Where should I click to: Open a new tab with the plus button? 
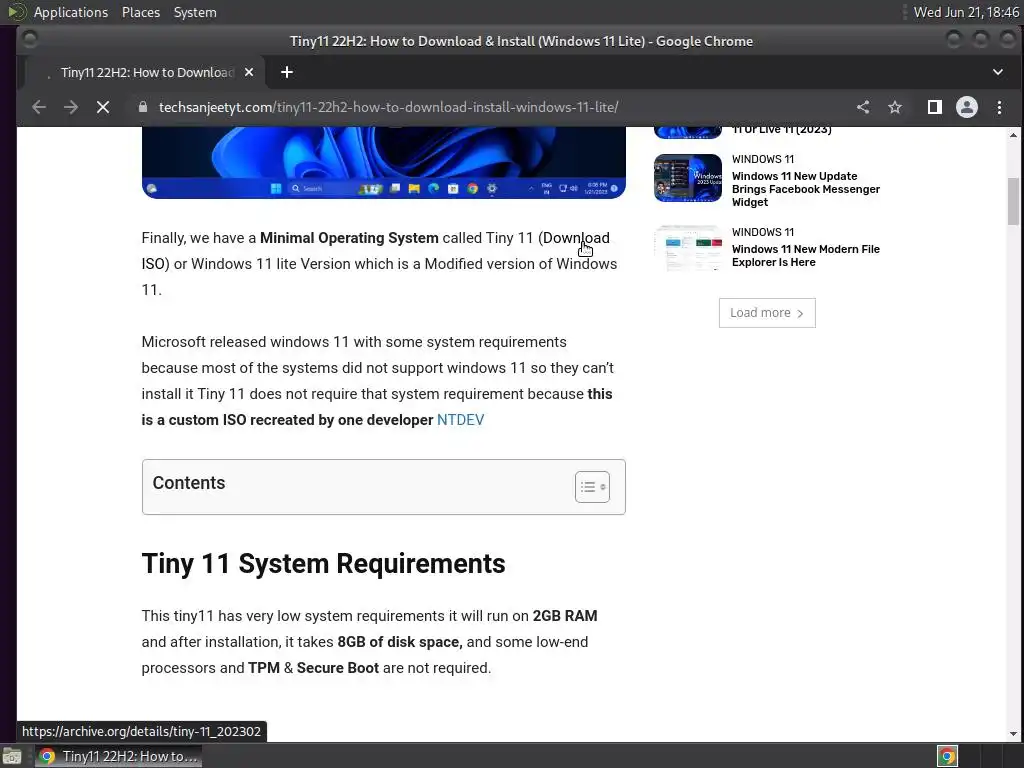(287, 72)
